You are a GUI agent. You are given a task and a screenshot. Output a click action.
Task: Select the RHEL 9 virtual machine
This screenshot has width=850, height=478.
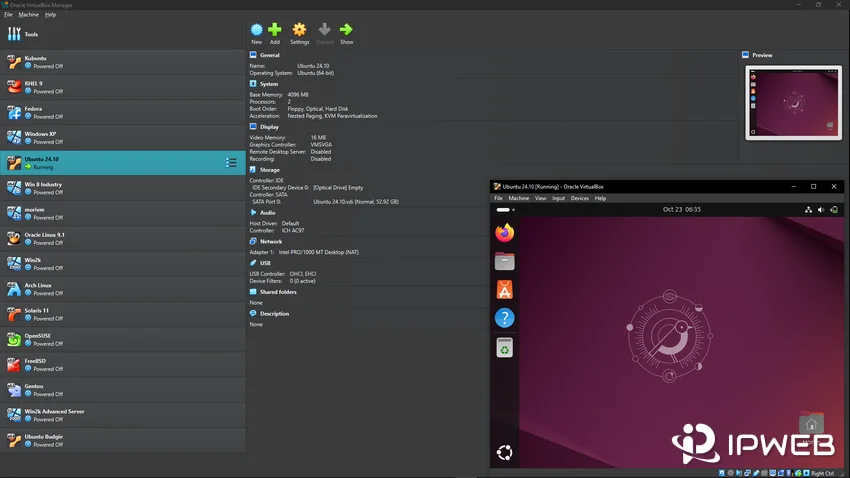pos(123,87)
